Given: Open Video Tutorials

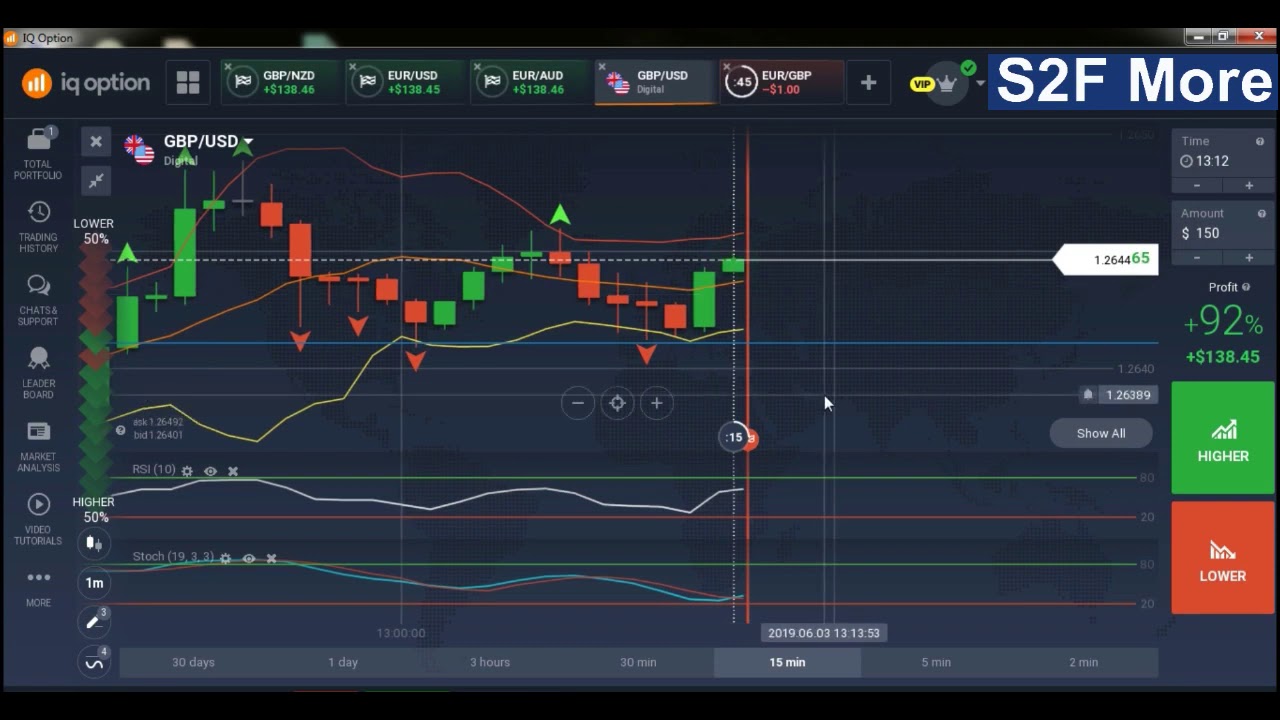Looking at the screenshot, I should (38, 519).
